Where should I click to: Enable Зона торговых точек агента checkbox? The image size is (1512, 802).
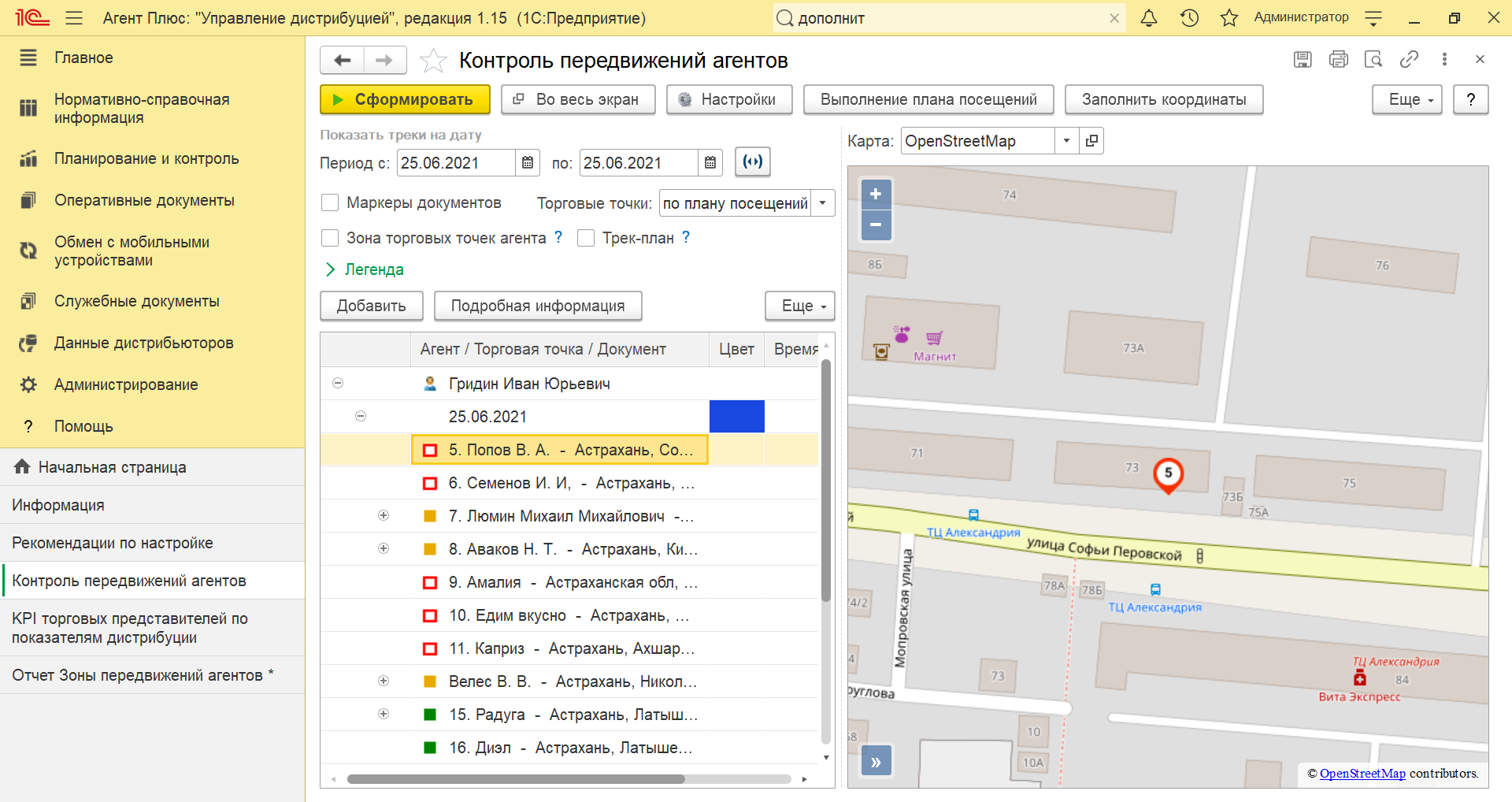(x=330, y=238)
